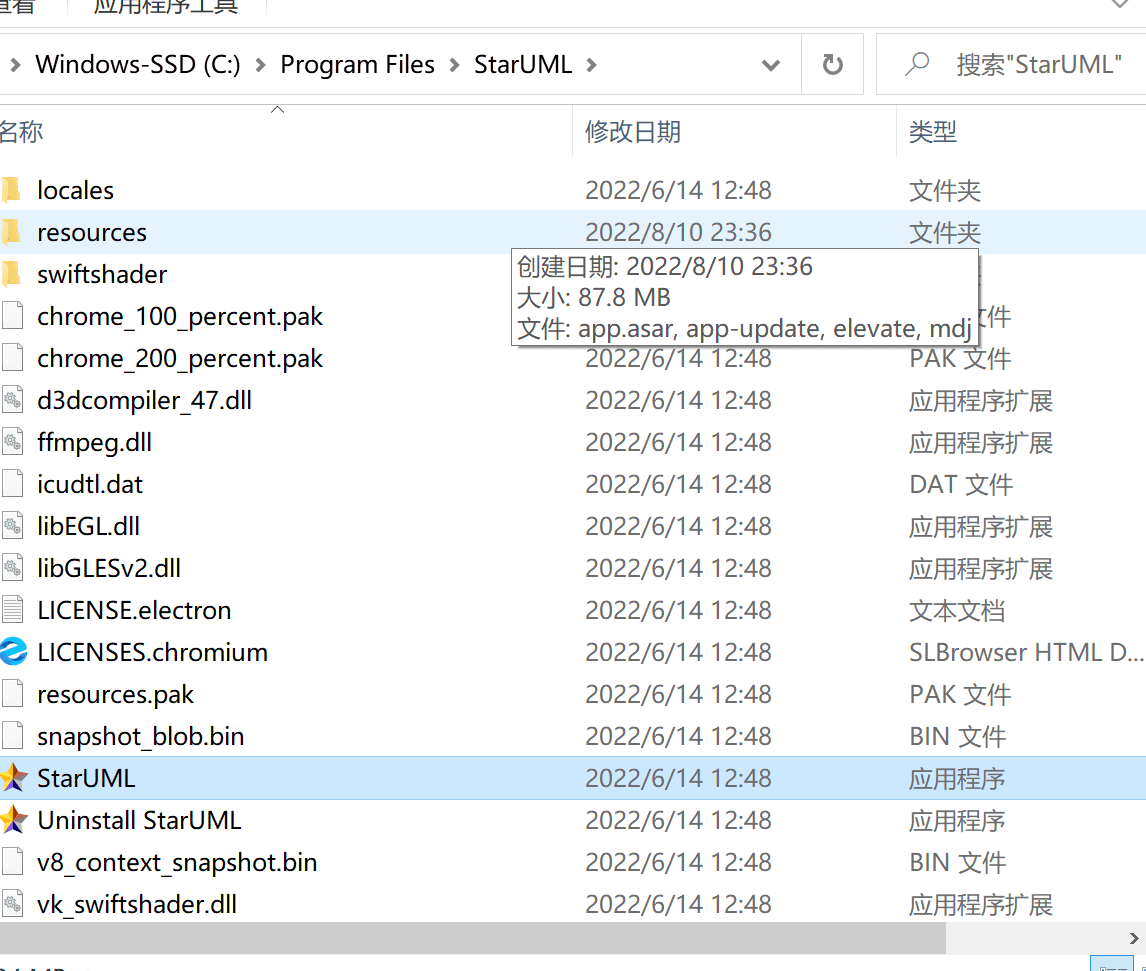Screen dimensions: 1146x971
Task: Select file name vk_swiftshader.dll
Action: click(x=137, y=905)
